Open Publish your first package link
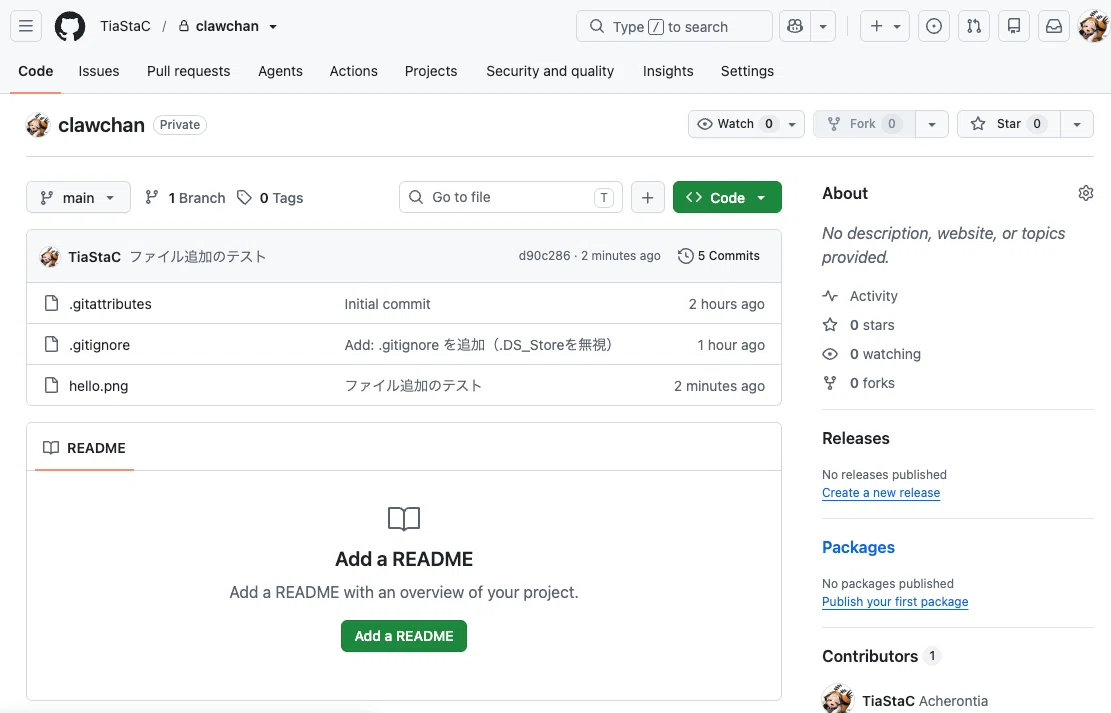The image size is (1111, 713). point(895,602)
